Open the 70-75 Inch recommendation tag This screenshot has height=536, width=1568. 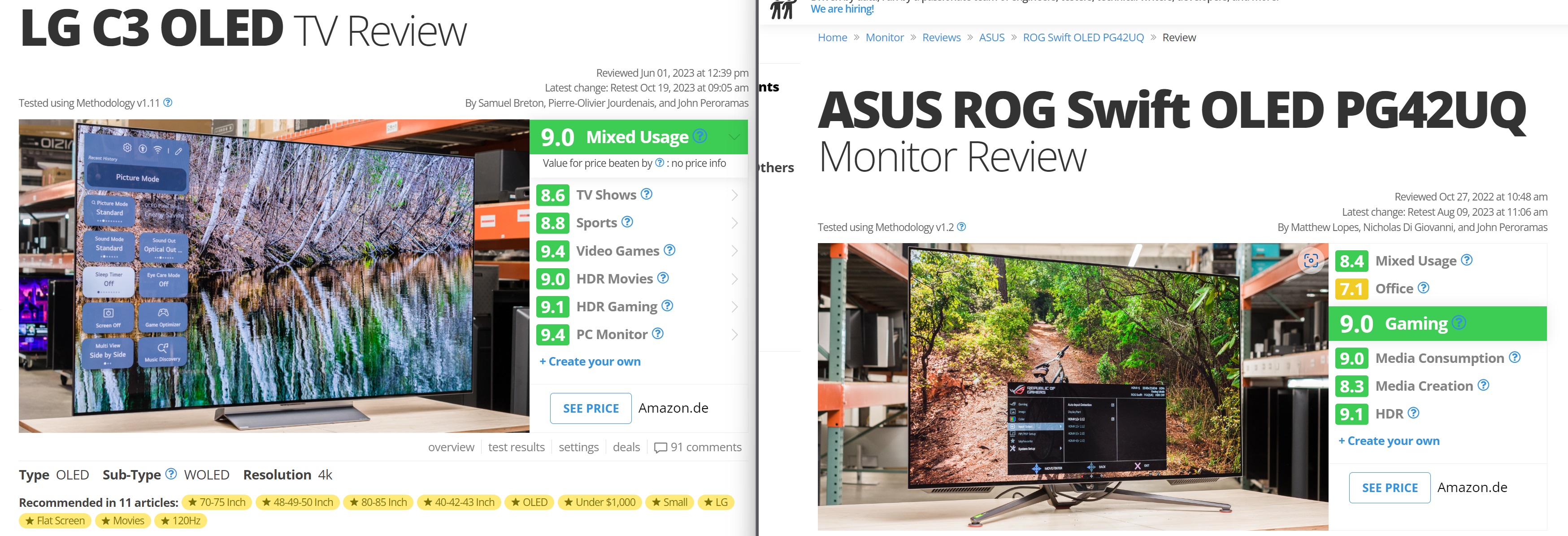(217, 502)
